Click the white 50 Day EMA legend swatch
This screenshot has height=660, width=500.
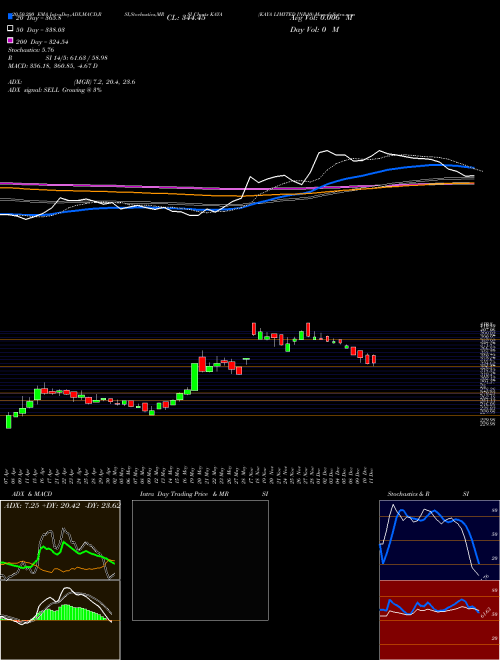tap(10, 29)
